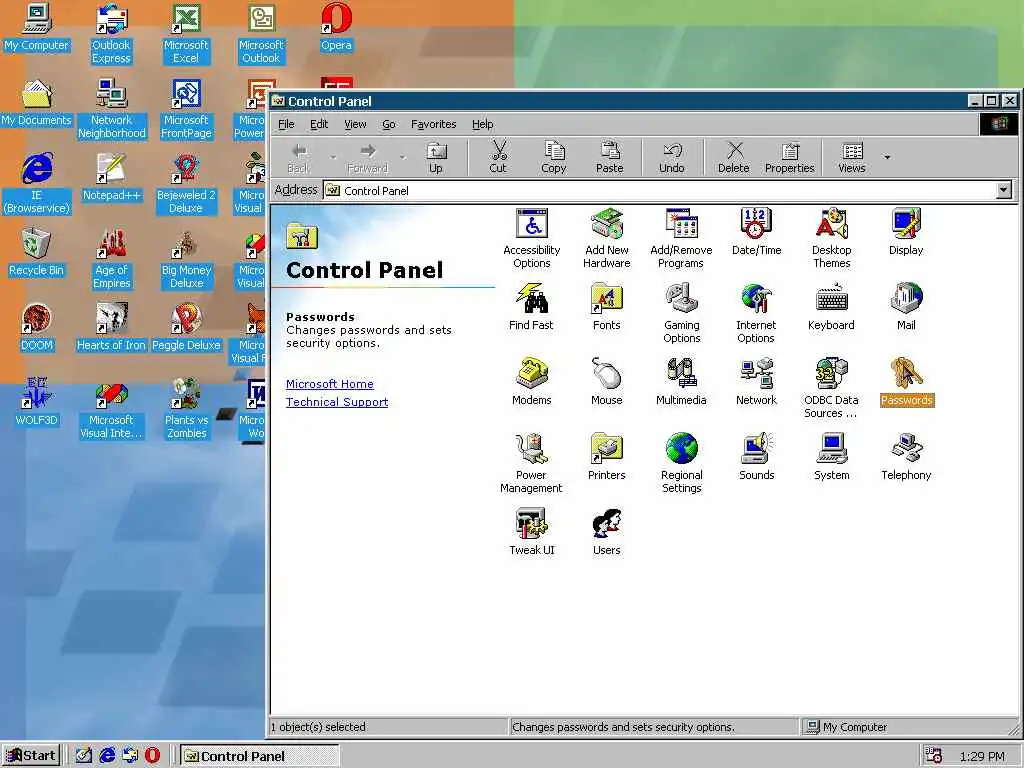Click the Address bar input field
Viewport: 1024px width, 768px height.
point(660,190)
